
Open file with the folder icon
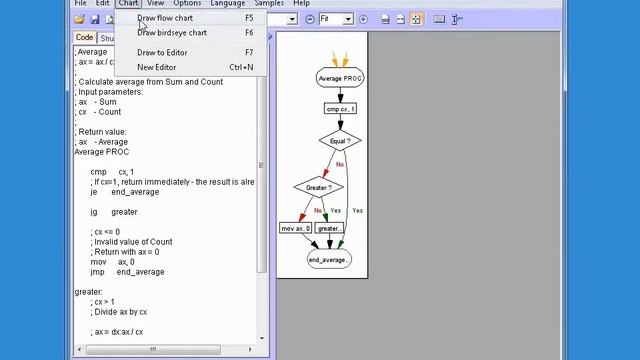79,19
